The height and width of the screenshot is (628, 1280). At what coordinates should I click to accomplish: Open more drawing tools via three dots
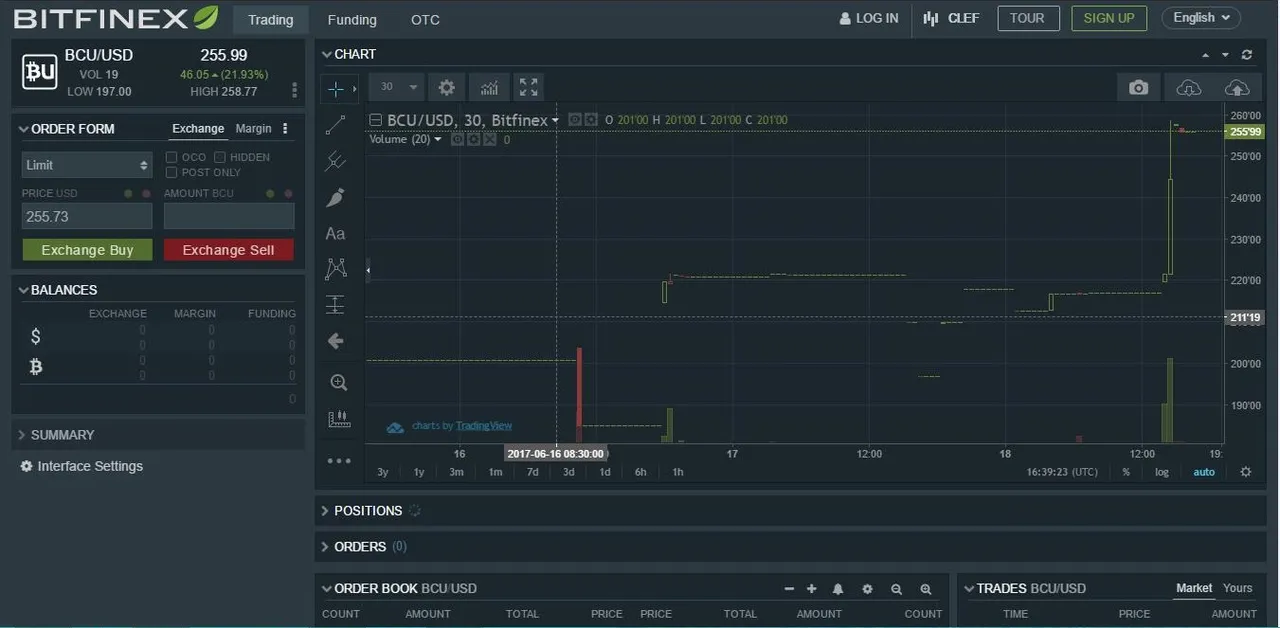[339, 461]
